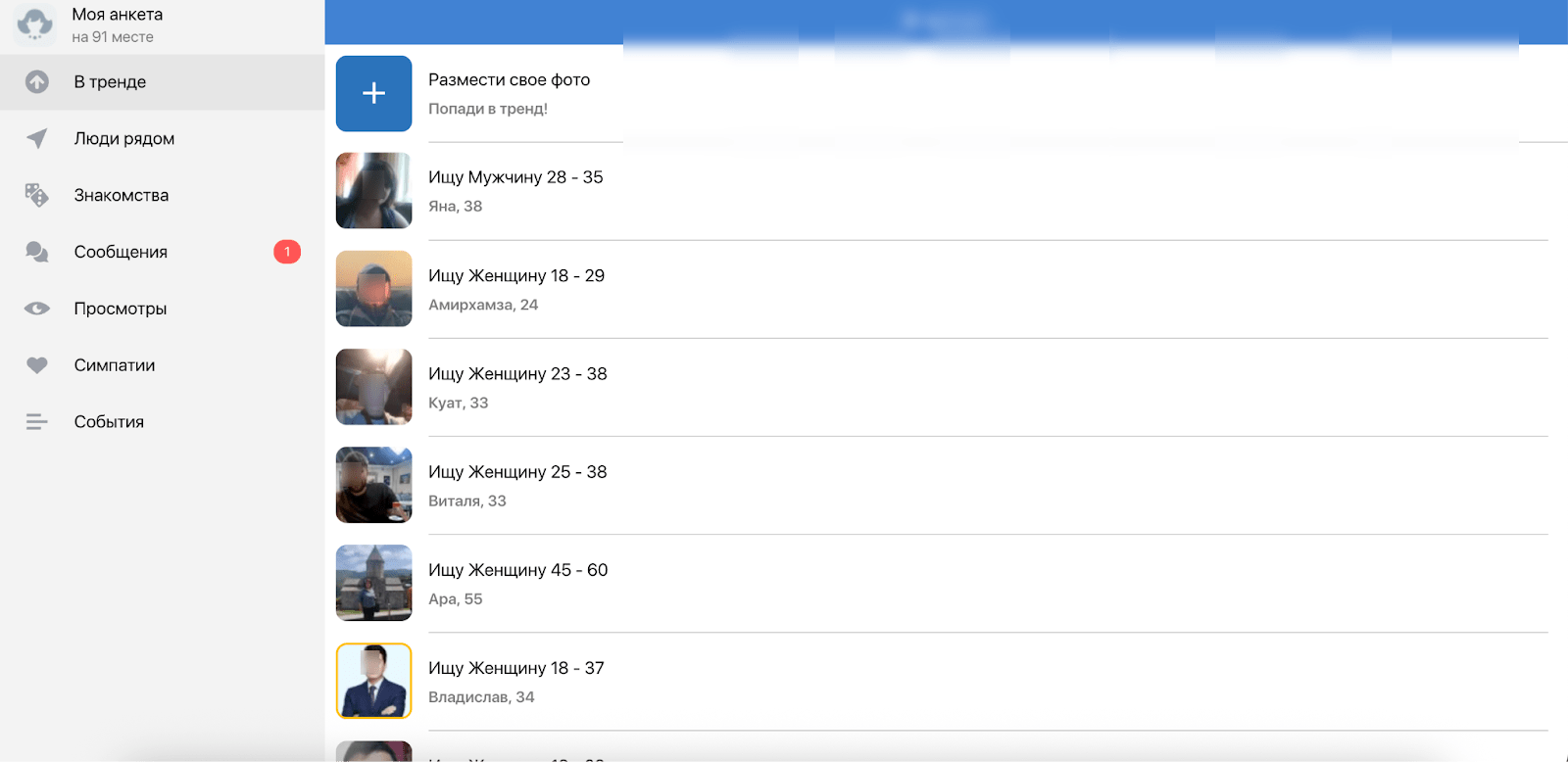
Task: Open Яна, 38 profile photo
Action: pos(373,191)
